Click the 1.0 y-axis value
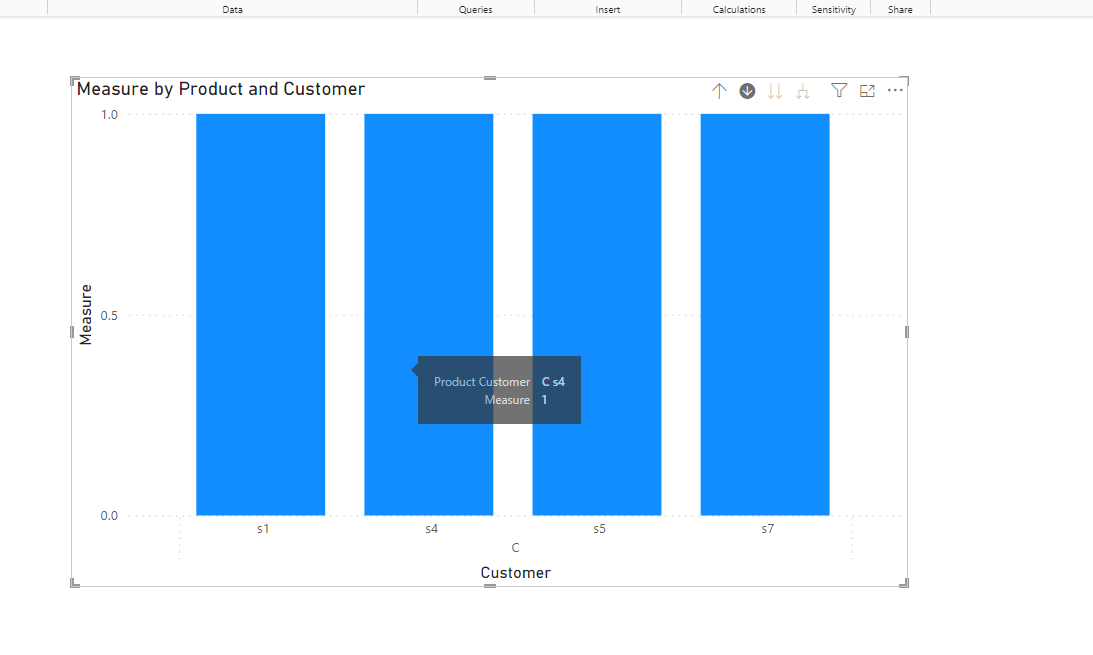The image size is (1093, 655). pos(109,114)
